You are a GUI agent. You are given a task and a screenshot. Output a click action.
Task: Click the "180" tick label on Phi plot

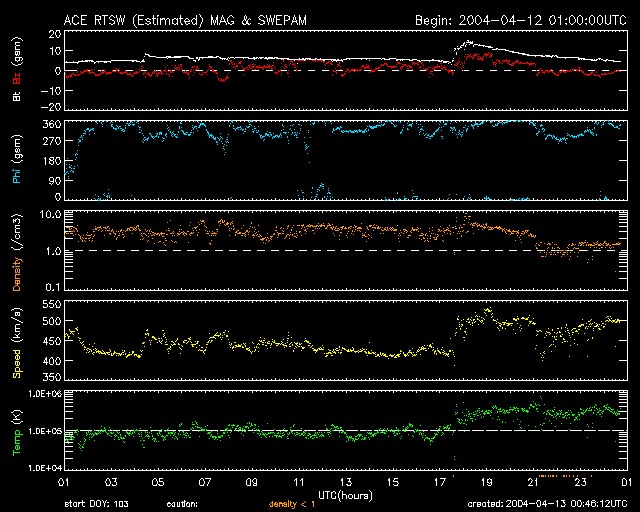click(52, 161)
